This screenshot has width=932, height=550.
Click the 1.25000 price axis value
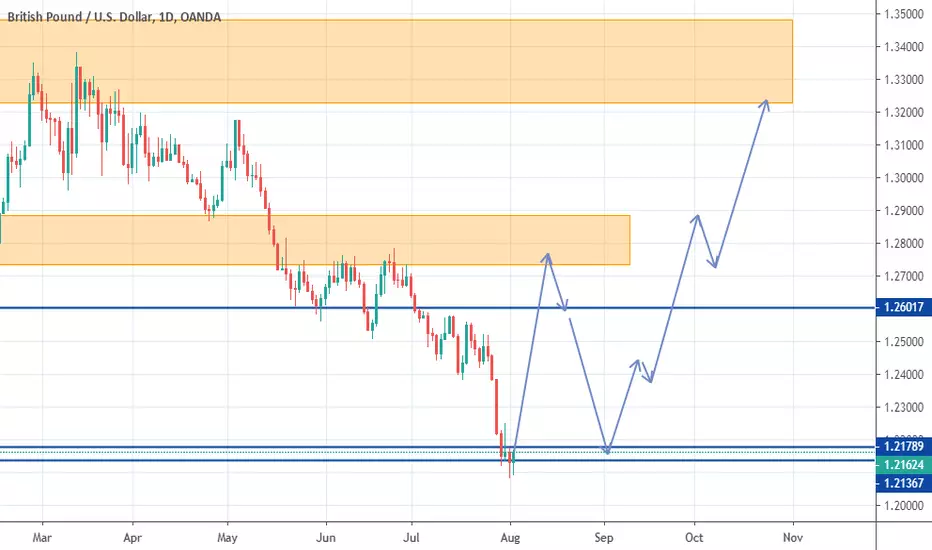[904, 342]
